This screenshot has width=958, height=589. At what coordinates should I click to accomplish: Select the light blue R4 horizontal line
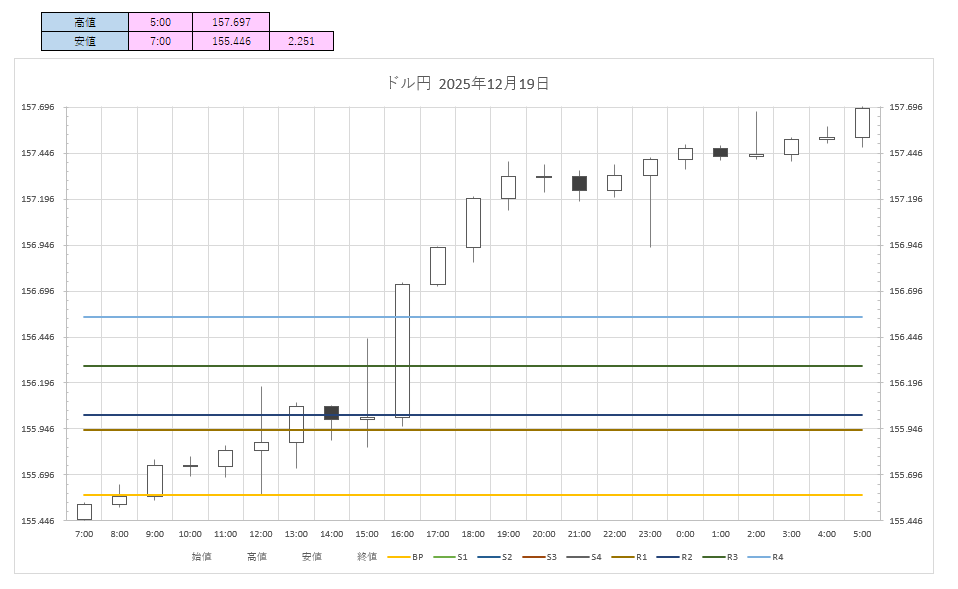tap(500, 317)
